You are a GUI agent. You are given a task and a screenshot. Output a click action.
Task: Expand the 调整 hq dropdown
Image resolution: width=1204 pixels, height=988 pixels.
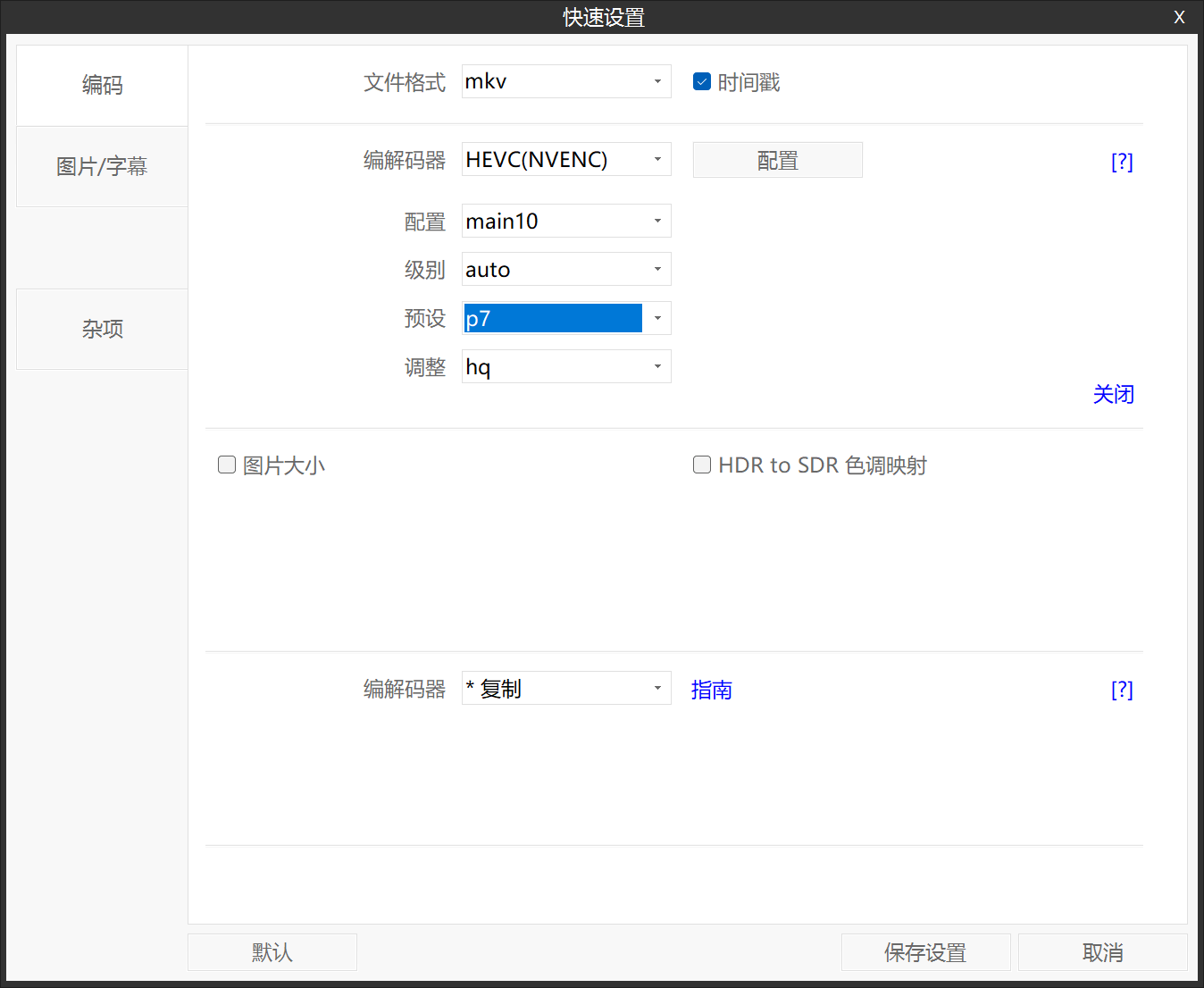click(x=566, y=366)
